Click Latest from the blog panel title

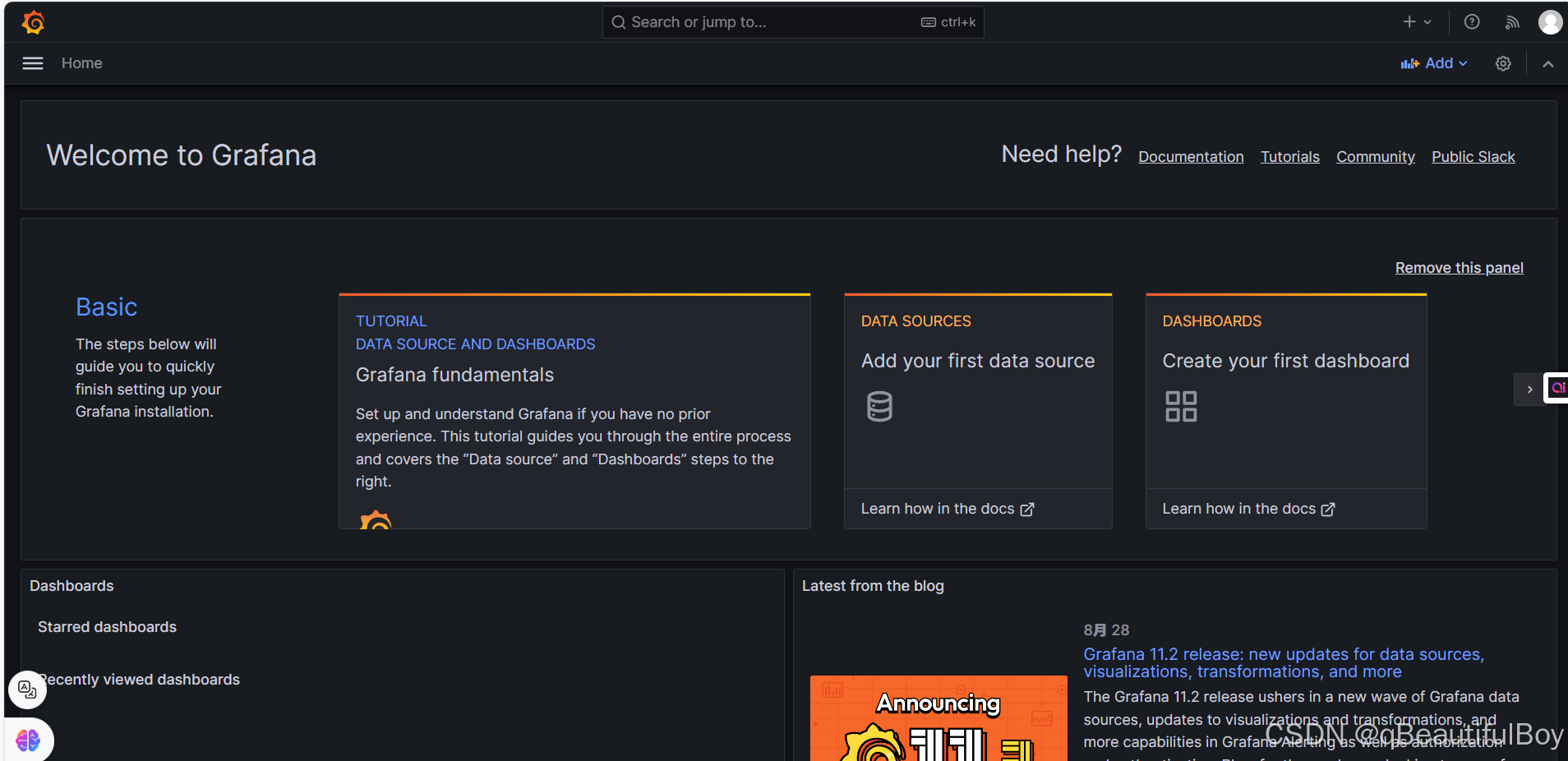pos(873,586)
